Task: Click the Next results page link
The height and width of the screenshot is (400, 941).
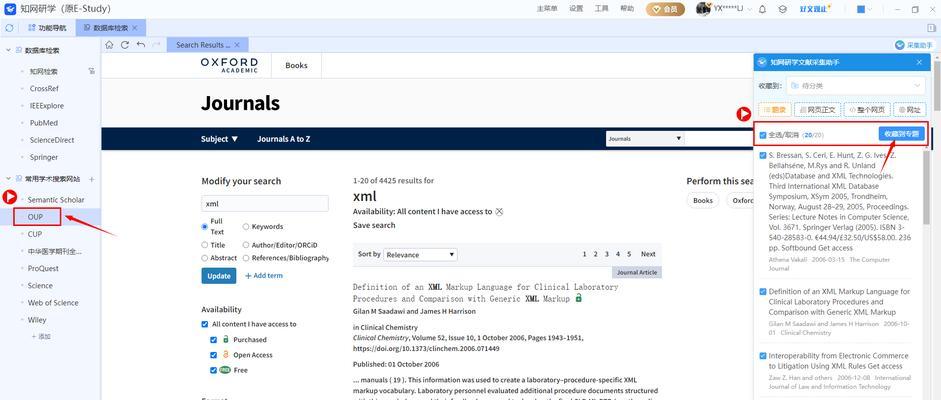Action: (x=648, y=254)
